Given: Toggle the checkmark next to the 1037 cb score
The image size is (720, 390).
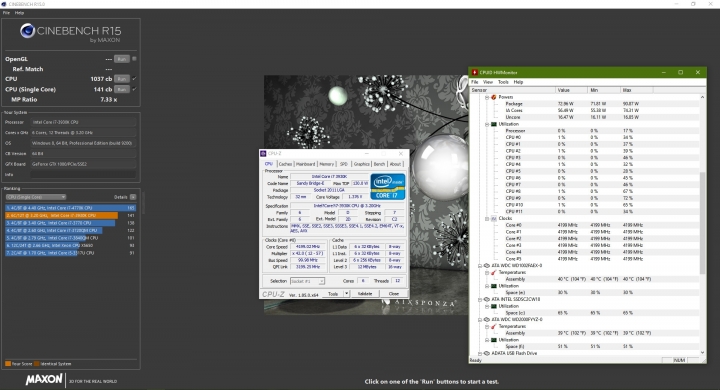Looking at the screenshot, I should tap(134, 79).
